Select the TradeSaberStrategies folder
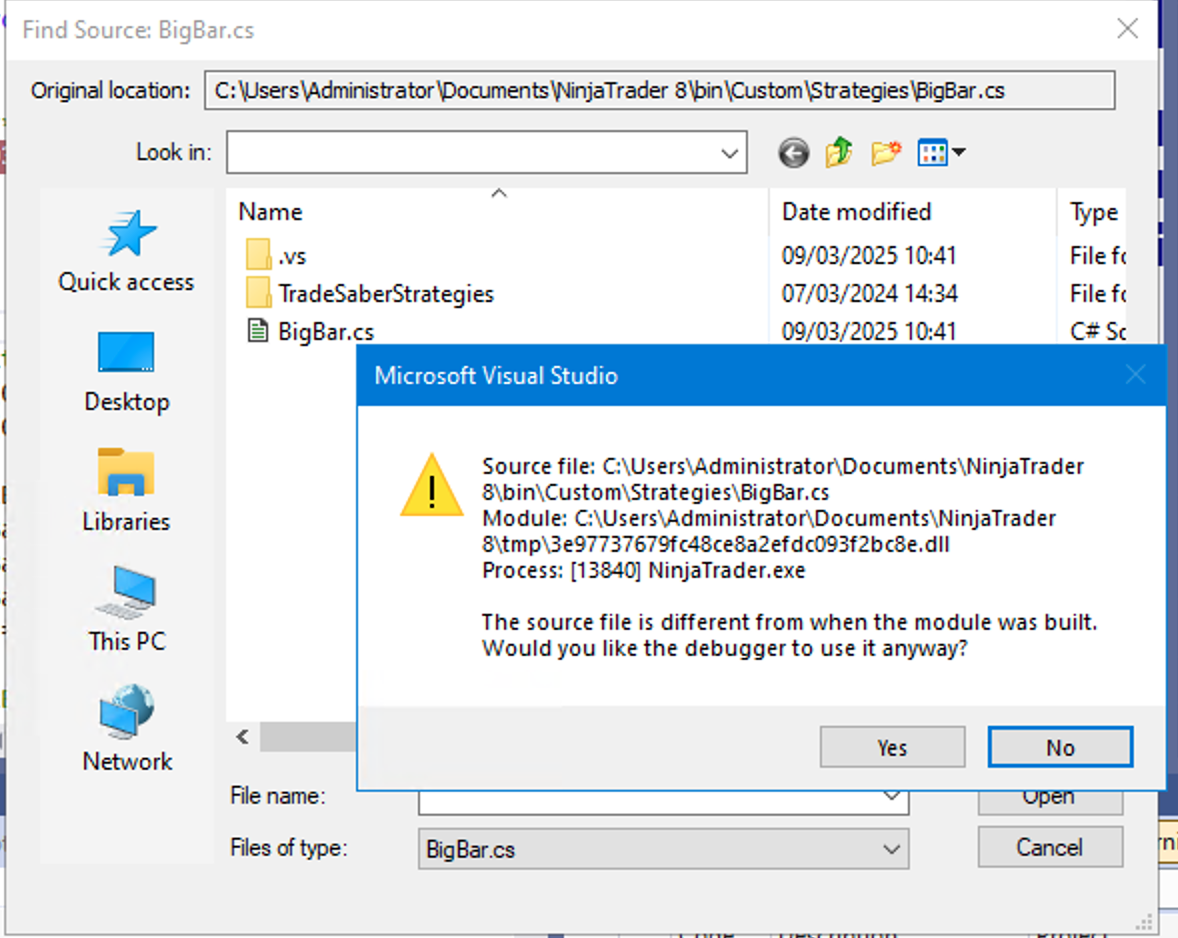 pyautogui.click(x=370, y=294)
